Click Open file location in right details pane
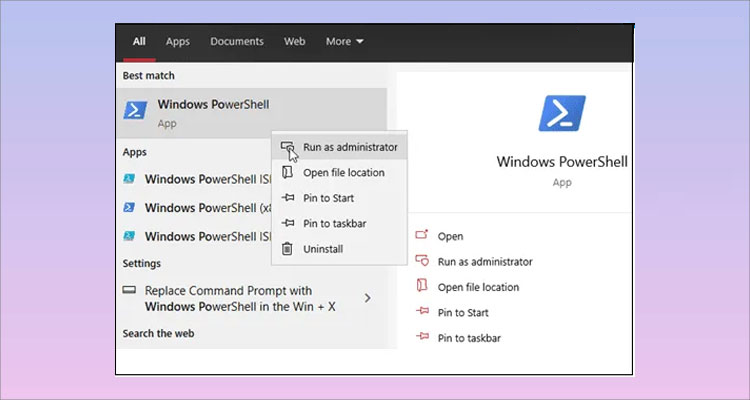 (478, 287)
